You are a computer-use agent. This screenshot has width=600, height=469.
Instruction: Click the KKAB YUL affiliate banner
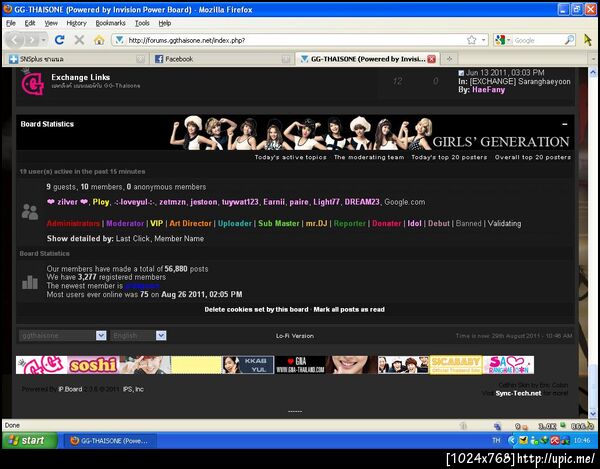[x=248, y=365]
